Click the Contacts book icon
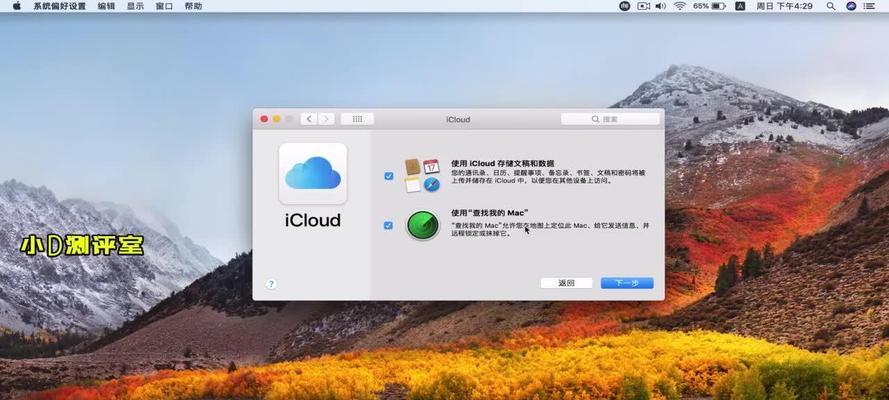The image size is (889, 400). point(412,167)
